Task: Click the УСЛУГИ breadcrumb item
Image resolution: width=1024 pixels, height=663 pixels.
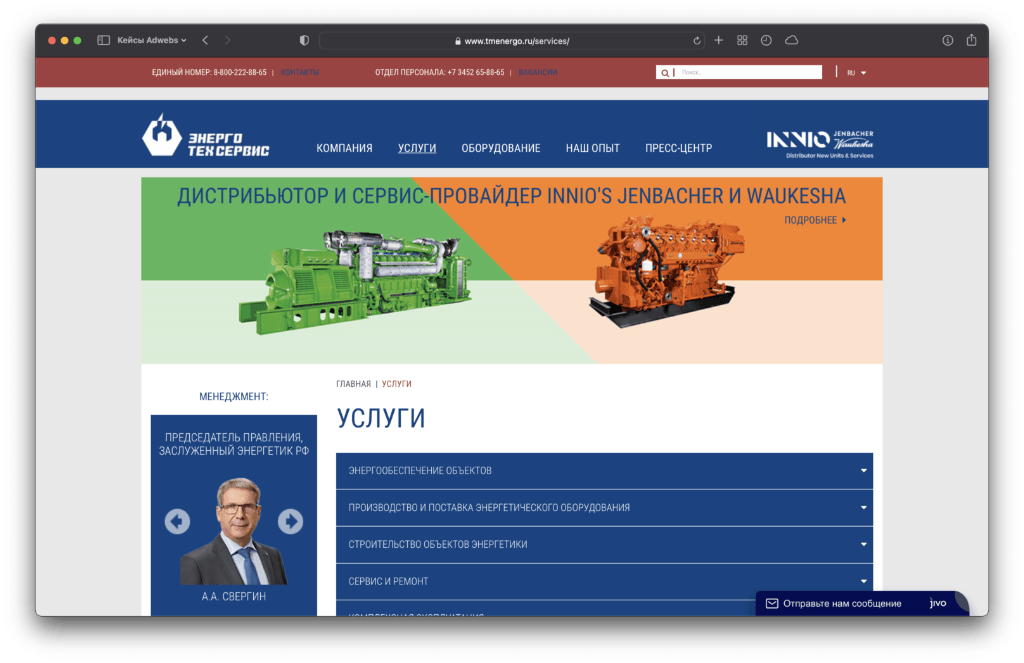Action: tap(396, 384)
